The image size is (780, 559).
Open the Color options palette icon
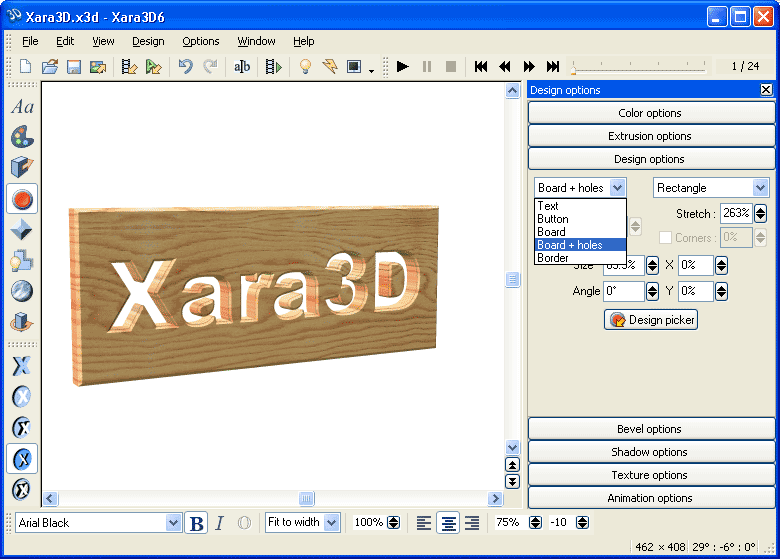click(x=22, y=137)
